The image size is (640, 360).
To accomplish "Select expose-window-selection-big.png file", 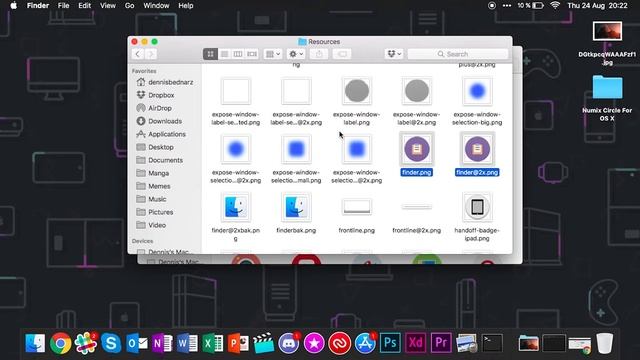I will coord(477,91).
